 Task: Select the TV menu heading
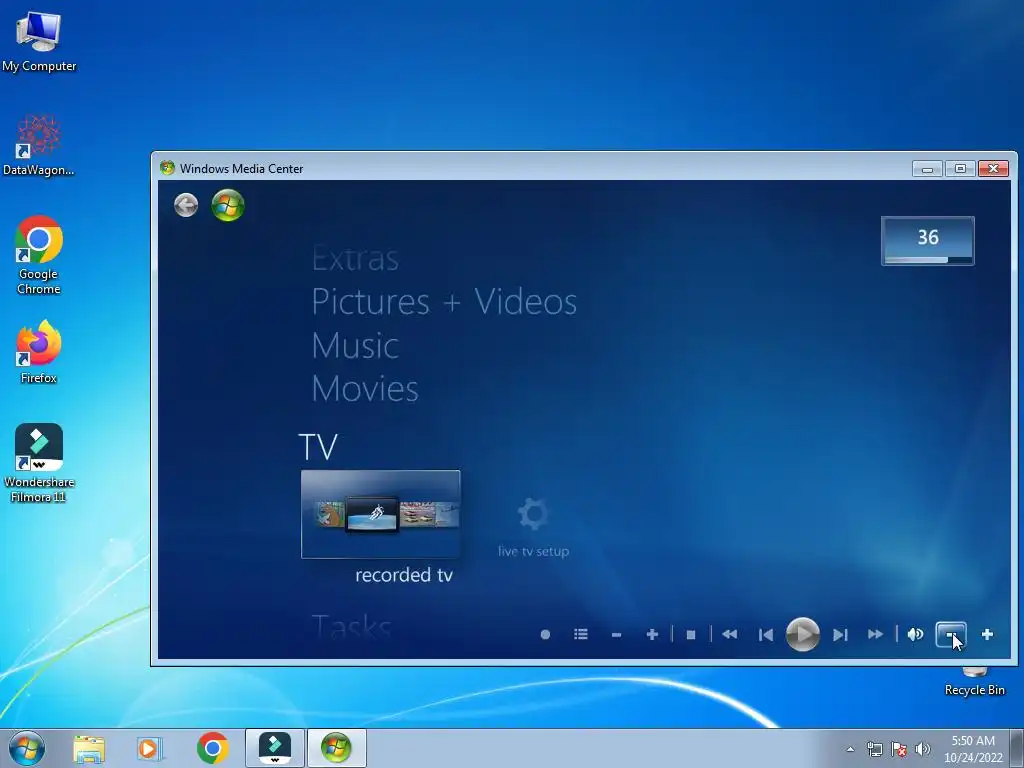318,447
